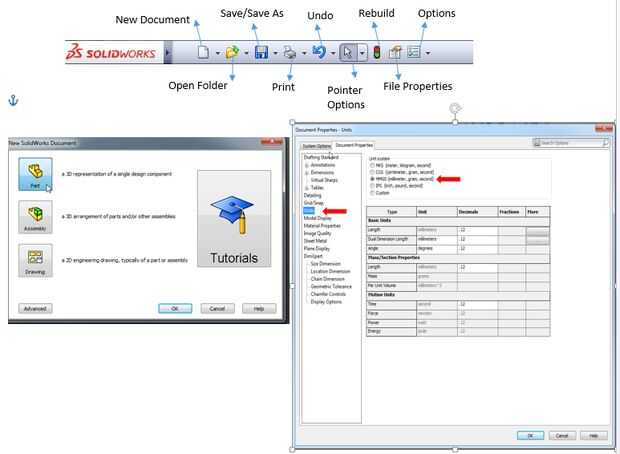Select Model Display in the properties tree

pos(318,218)
